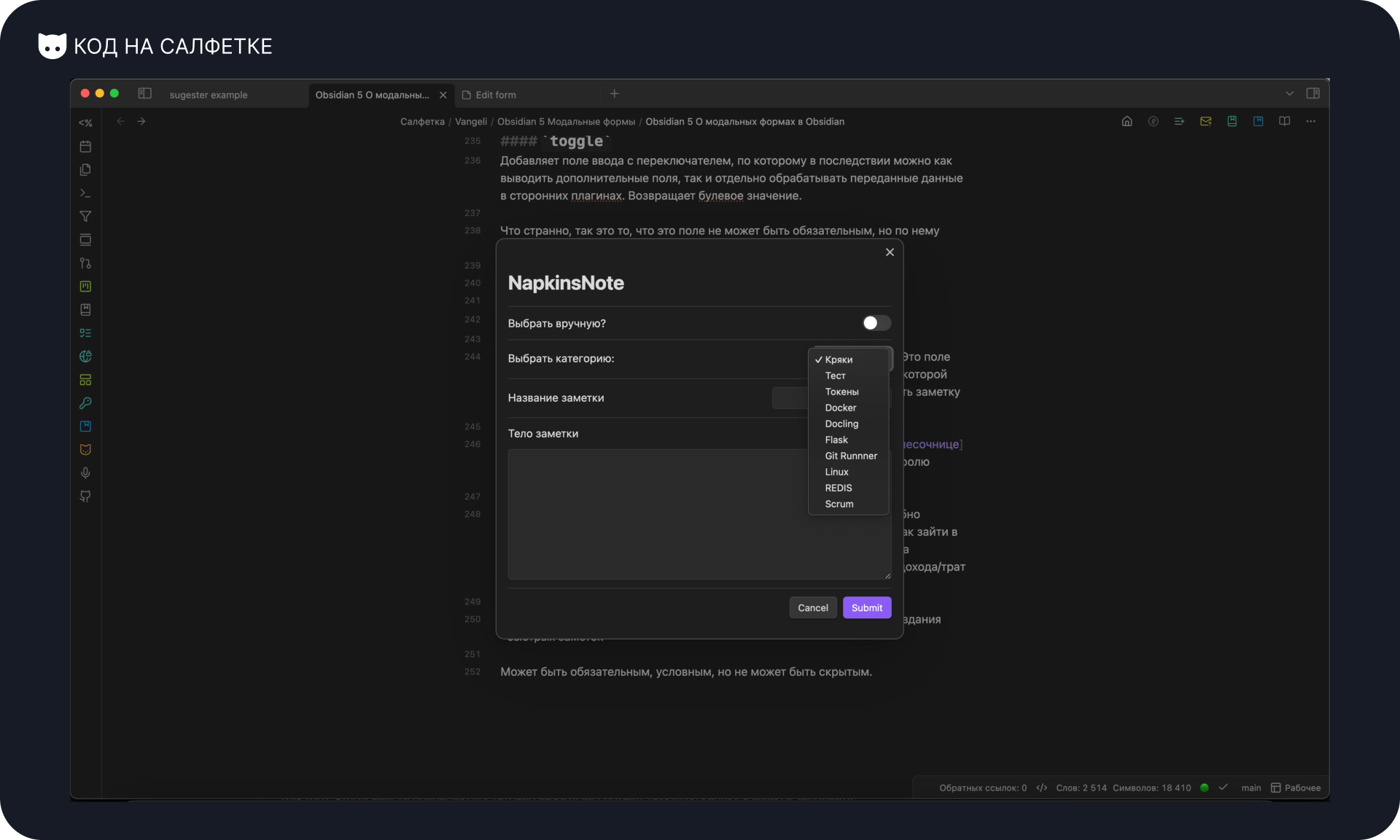Click the orange cat ribbon icon
This screenshot has width=1400, height=840.
pyautogui.click(x=85, y=450)
